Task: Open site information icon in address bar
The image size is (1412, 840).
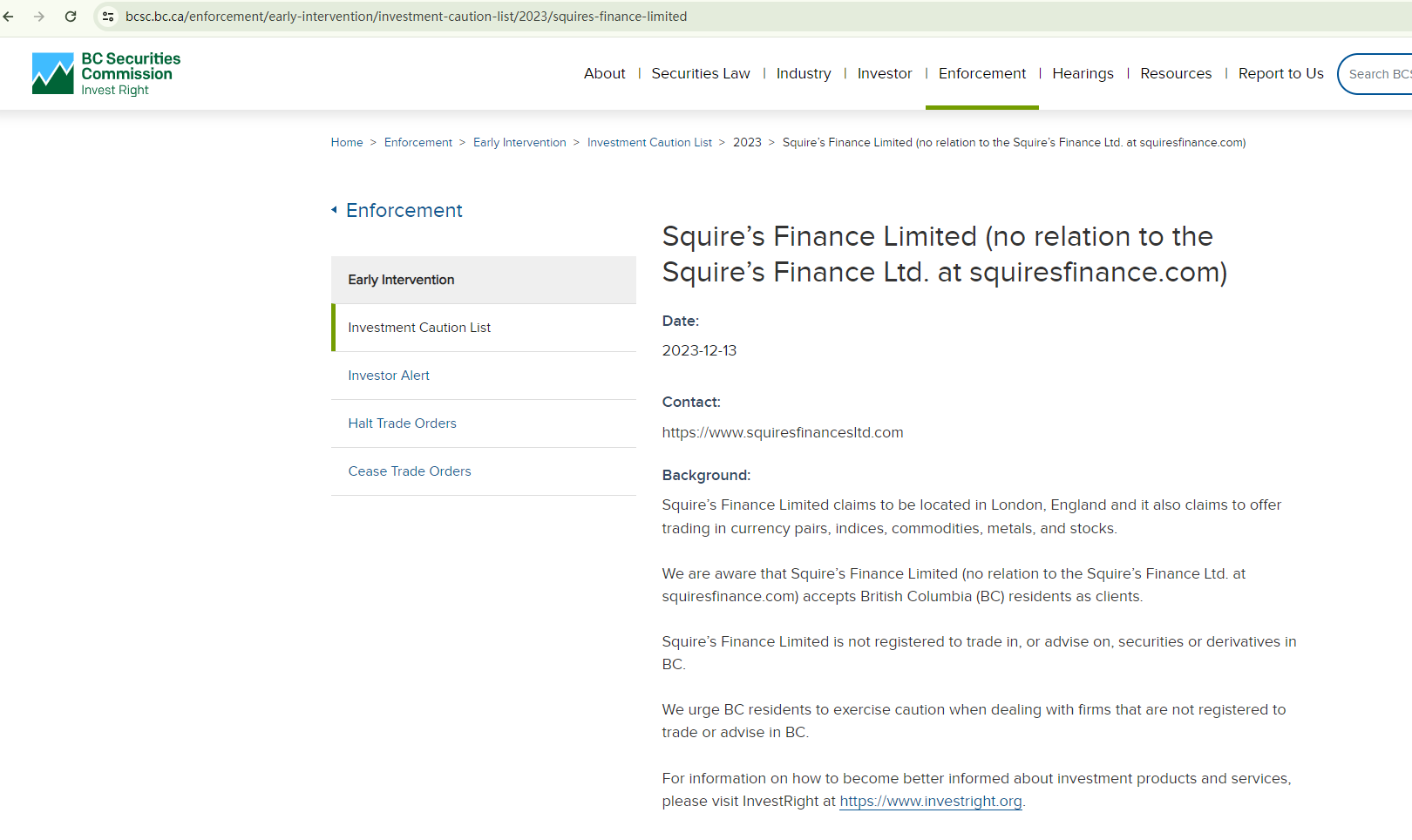Action: [x=108, y=17]
